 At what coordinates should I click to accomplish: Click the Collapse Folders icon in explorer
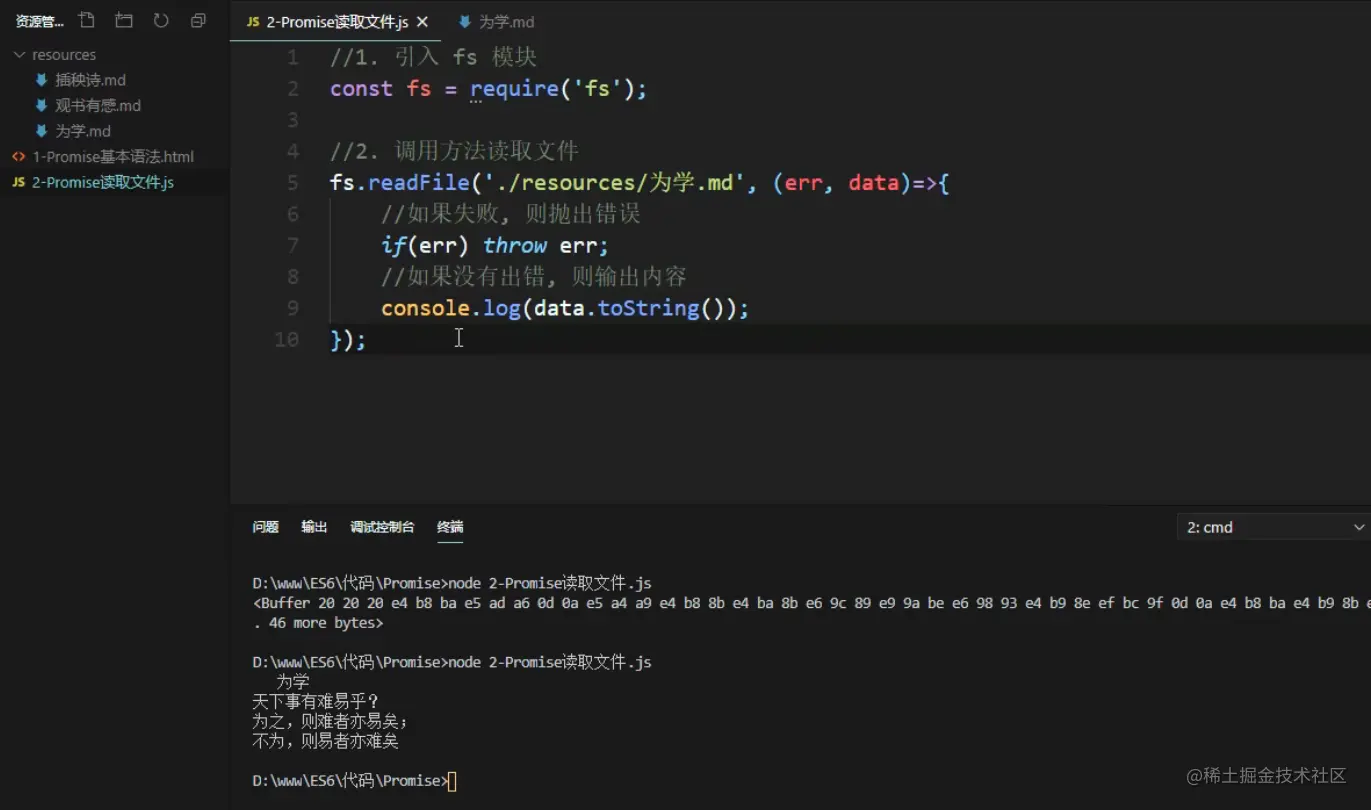(198, 20)
